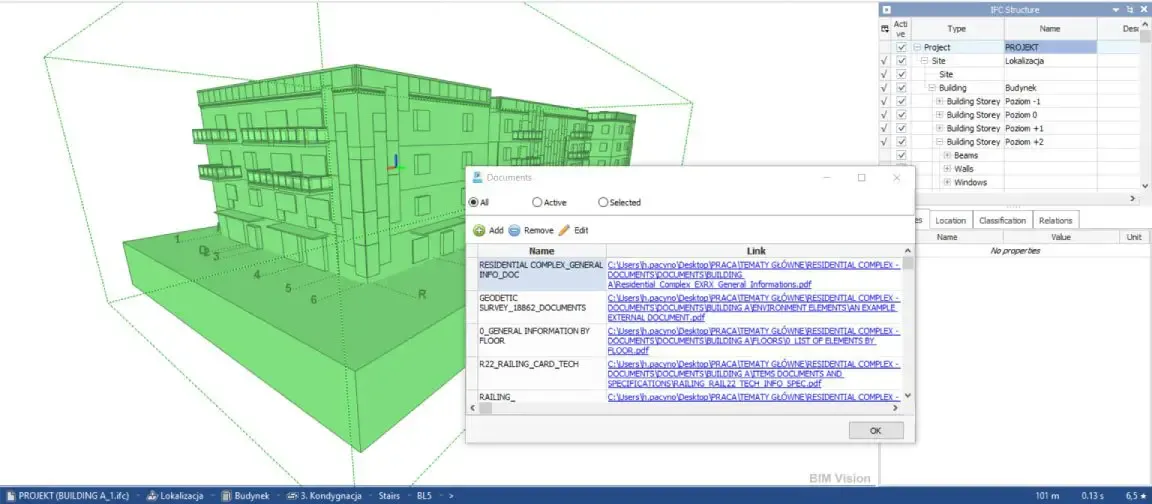Open the IFC Structure panel dropdown arrow
Screen dimensions: 1152x504
click(x=1116, y=10)
